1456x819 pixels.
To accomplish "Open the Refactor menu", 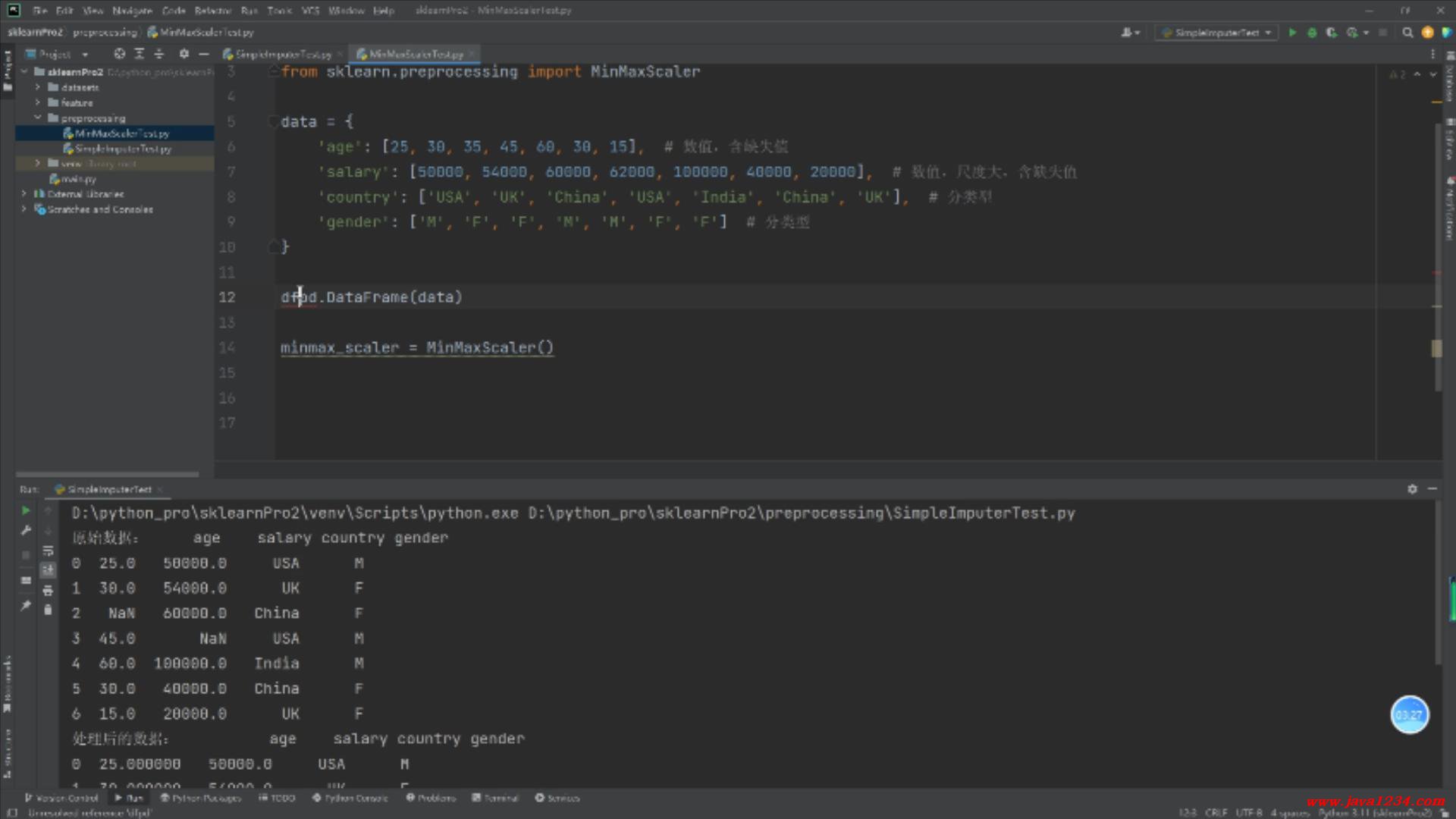I will tap(212, 11).
